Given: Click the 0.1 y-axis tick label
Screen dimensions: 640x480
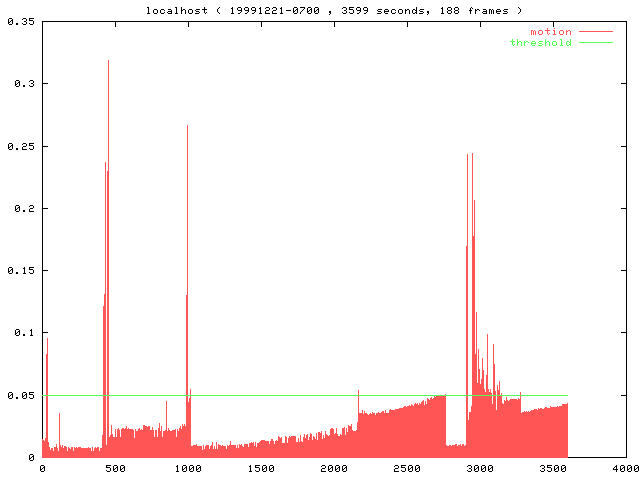Looking at the screenshot, I should pos(23,333).
